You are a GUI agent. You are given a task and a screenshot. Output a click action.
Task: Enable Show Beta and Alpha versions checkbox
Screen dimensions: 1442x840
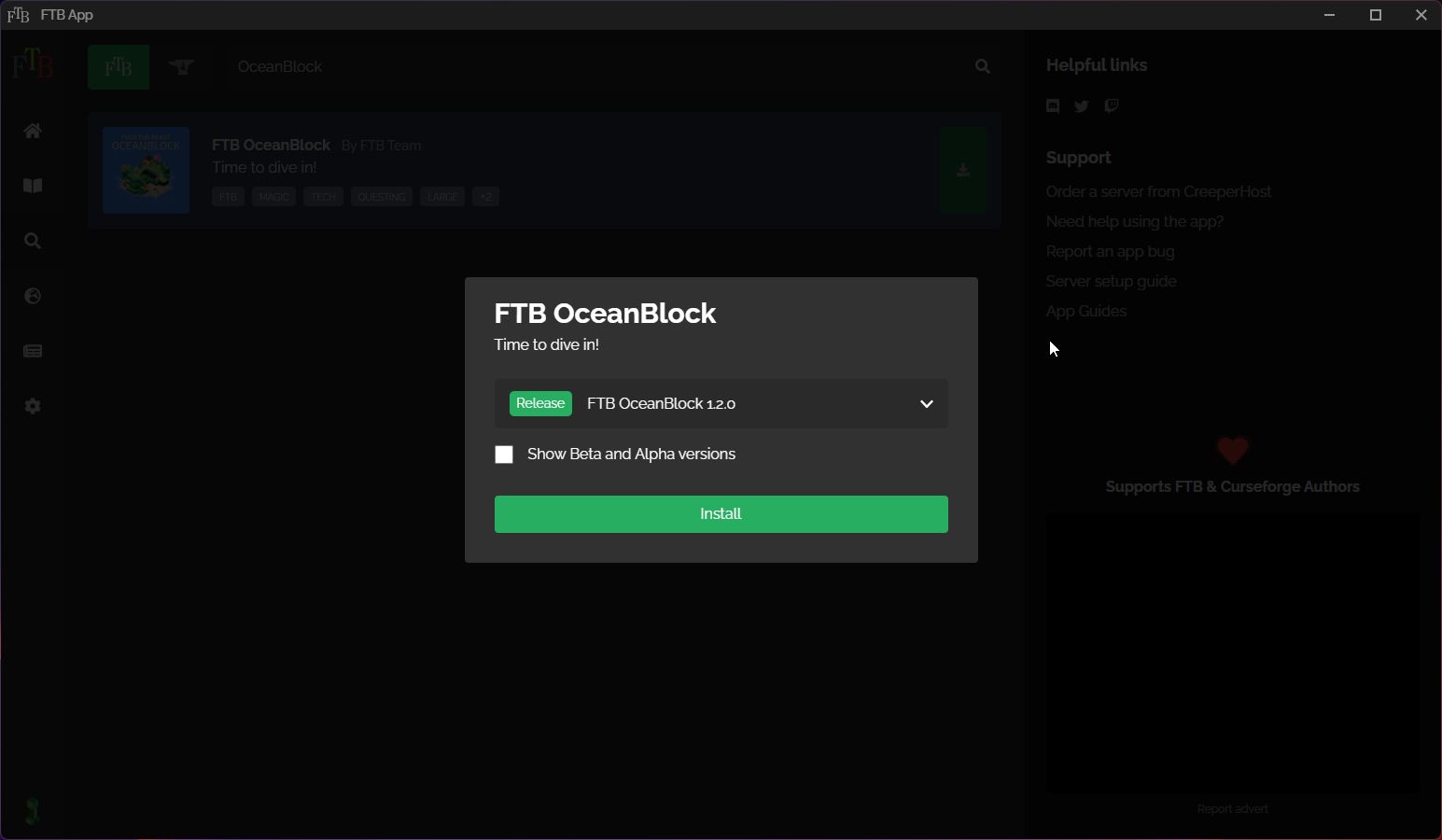[504, 455]
